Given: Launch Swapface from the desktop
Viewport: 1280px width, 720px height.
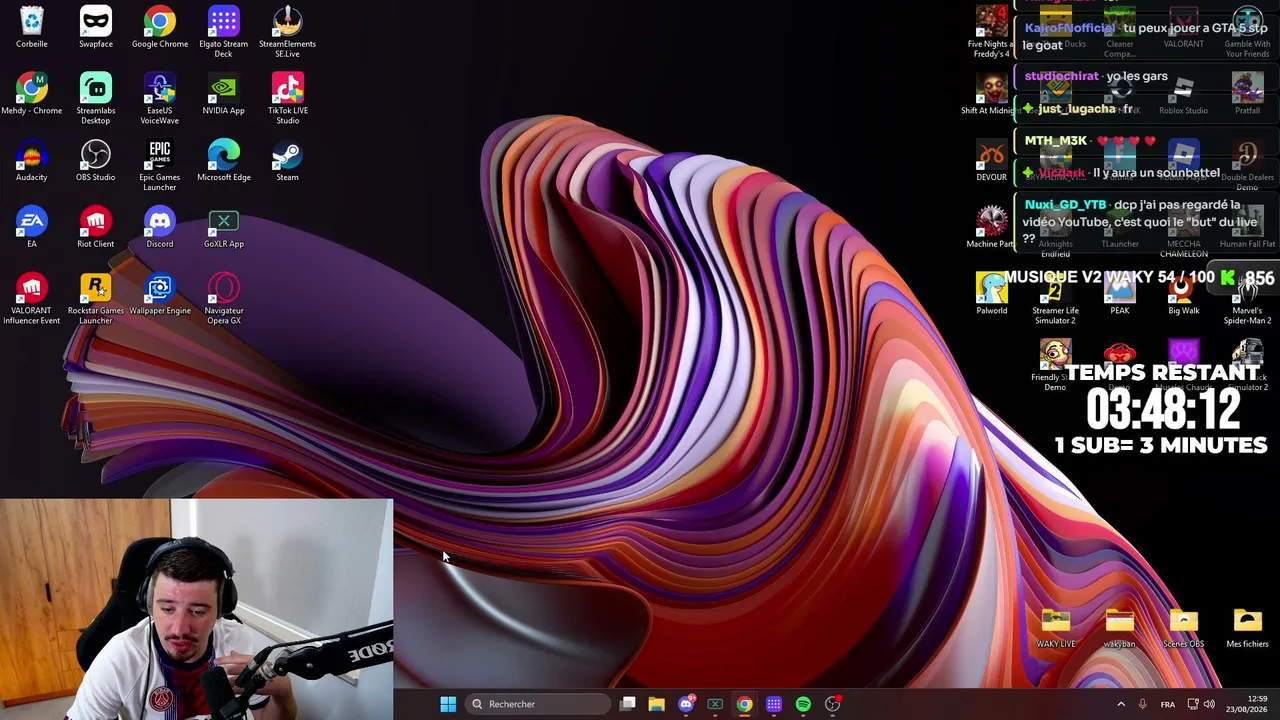Looking at the screenshot, I should tap(96, 27).
